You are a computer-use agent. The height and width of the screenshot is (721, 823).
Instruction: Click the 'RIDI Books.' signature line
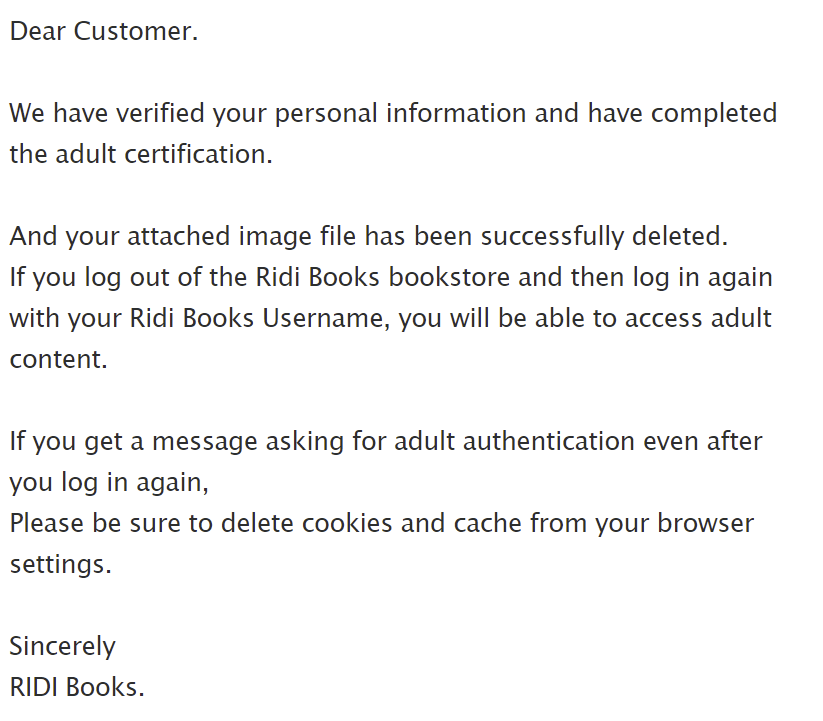[77, 687]
